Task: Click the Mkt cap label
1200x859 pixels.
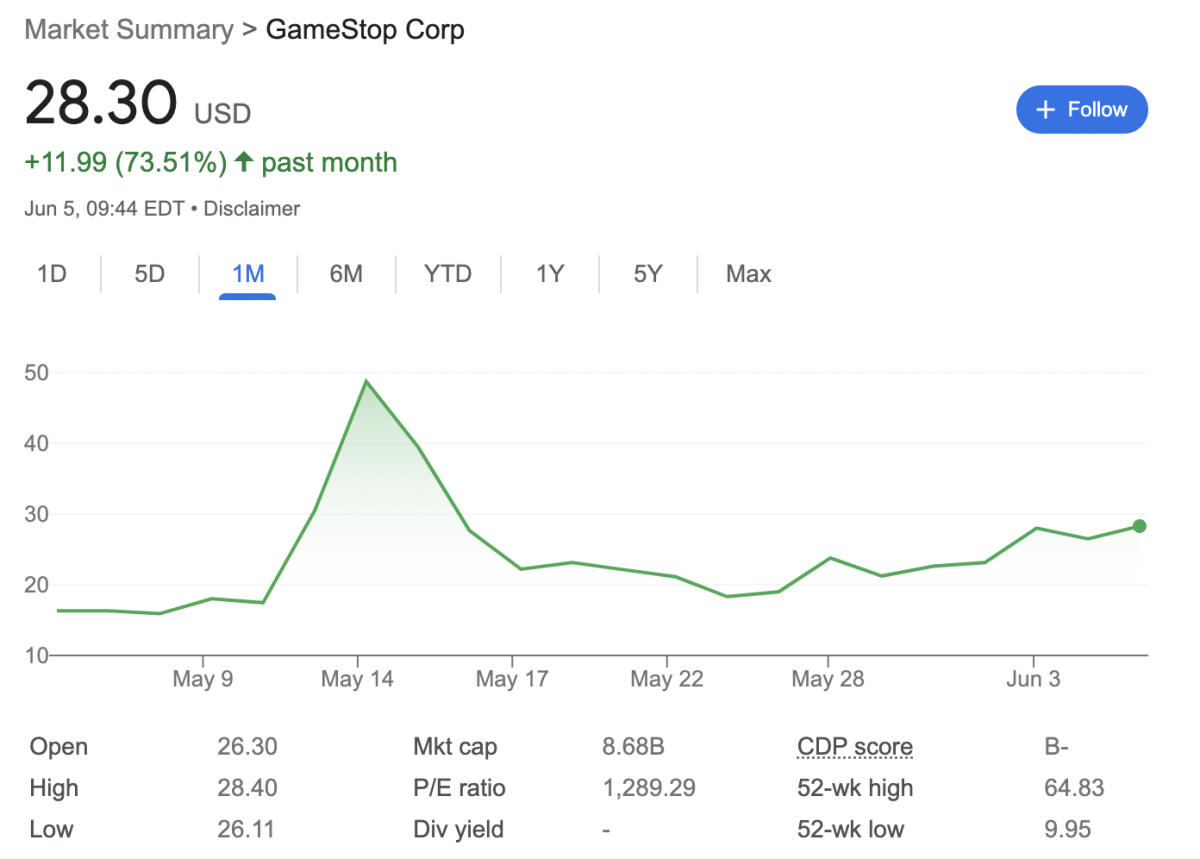Action: coord(455,747)
